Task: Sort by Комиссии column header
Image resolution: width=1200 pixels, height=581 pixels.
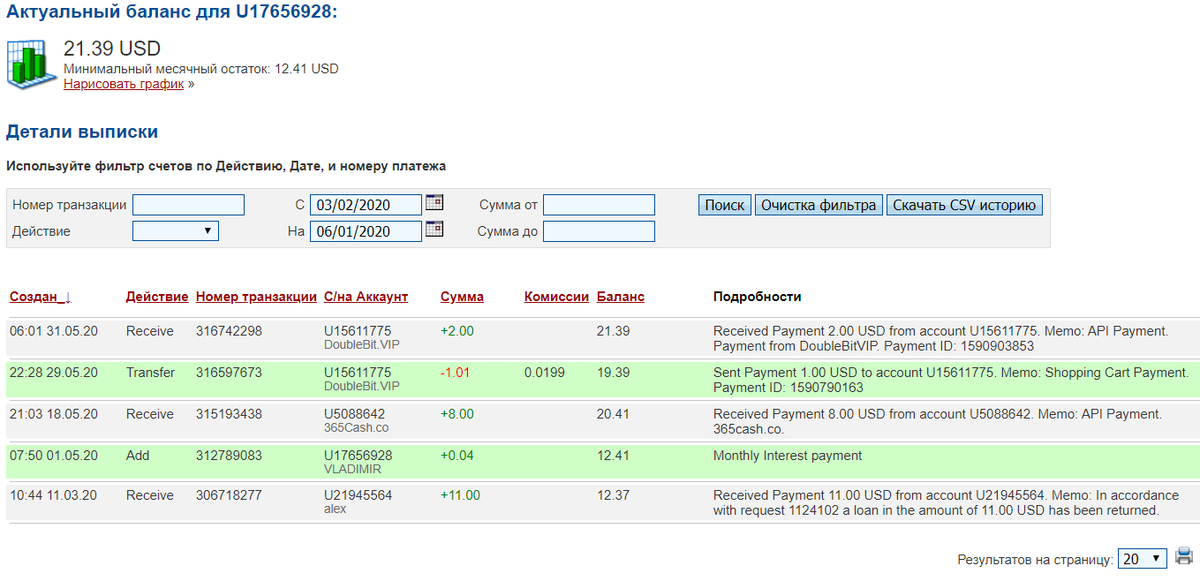Action: tap(556, 297)
